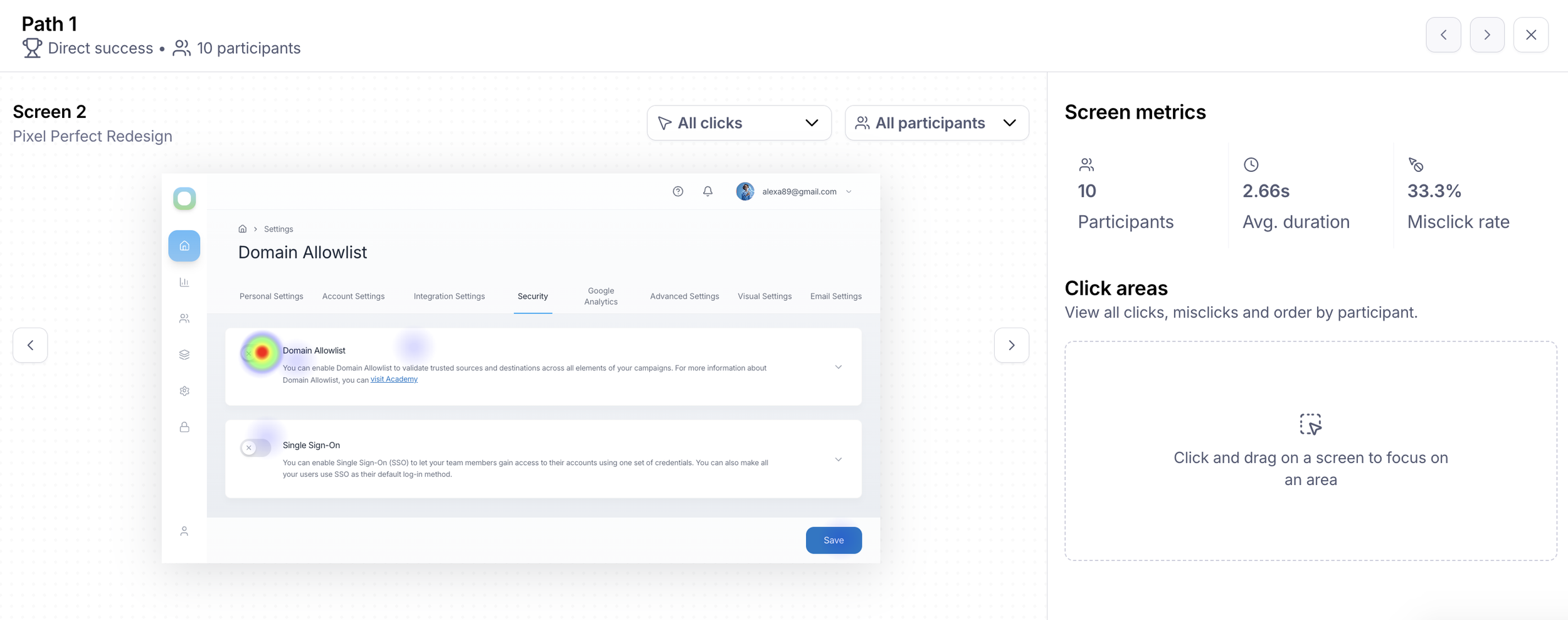The height and width of the screenshot is (620, 1568).
Task: Switch to the Personal Settings tab
Action: (272, 296)
